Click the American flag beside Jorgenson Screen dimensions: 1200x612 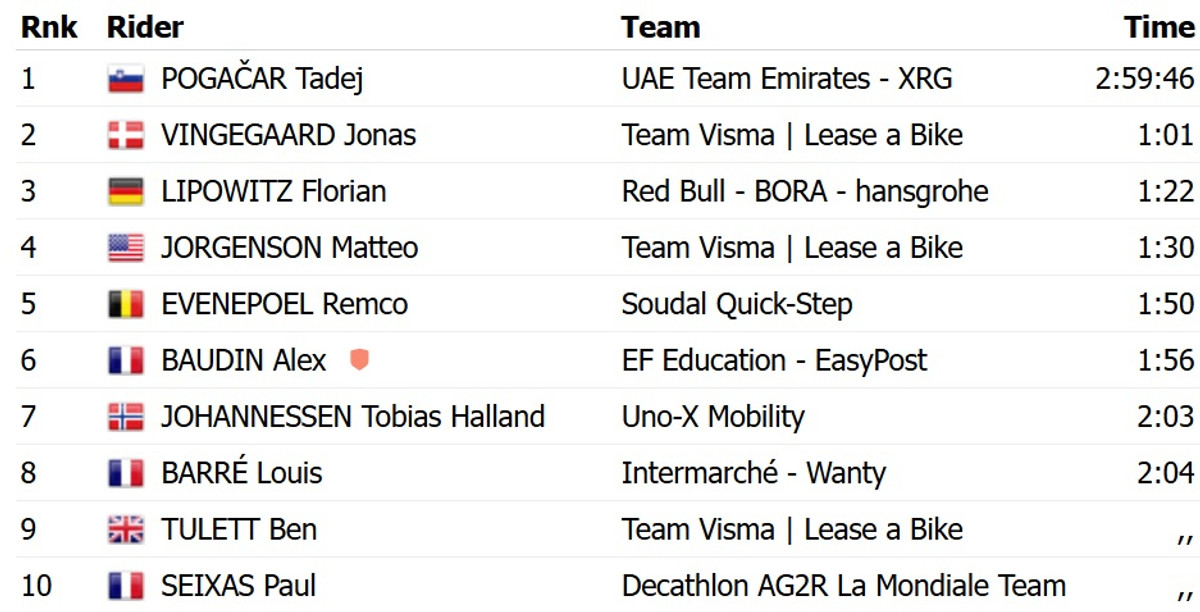click(126, 247)
